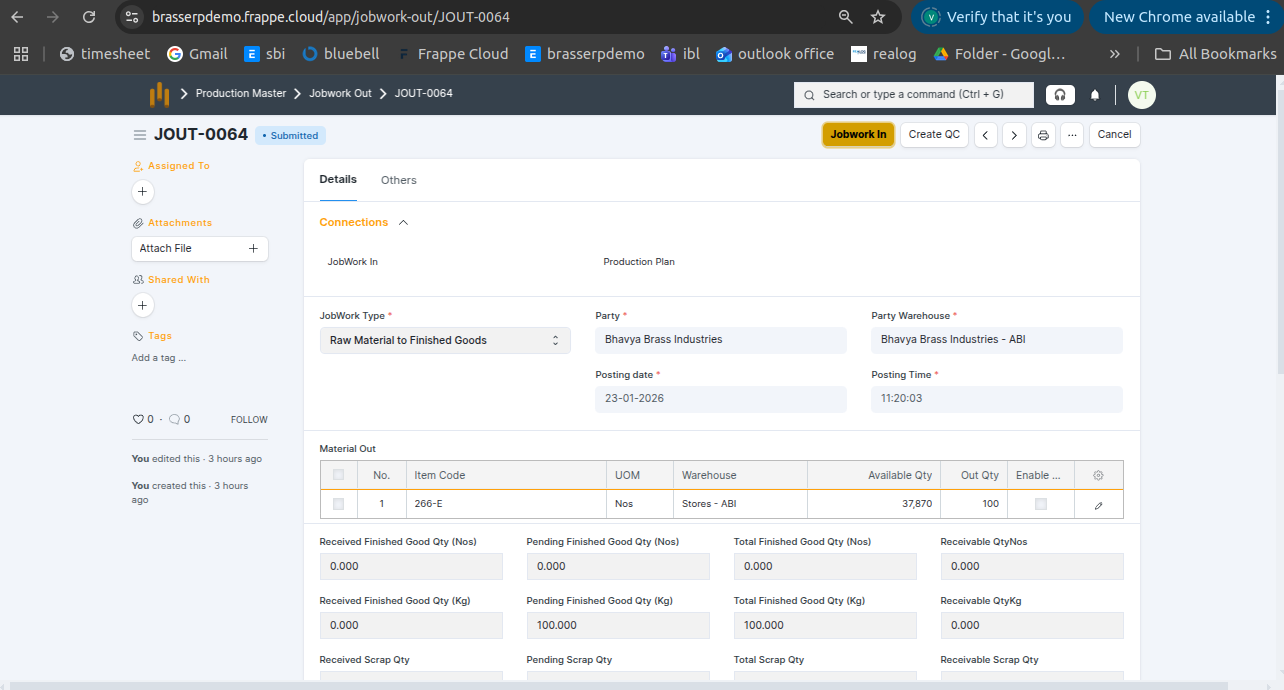Viewport: 1284px width, 690px height.
Task: Click the Create QC button
Action: coord(934,135)
